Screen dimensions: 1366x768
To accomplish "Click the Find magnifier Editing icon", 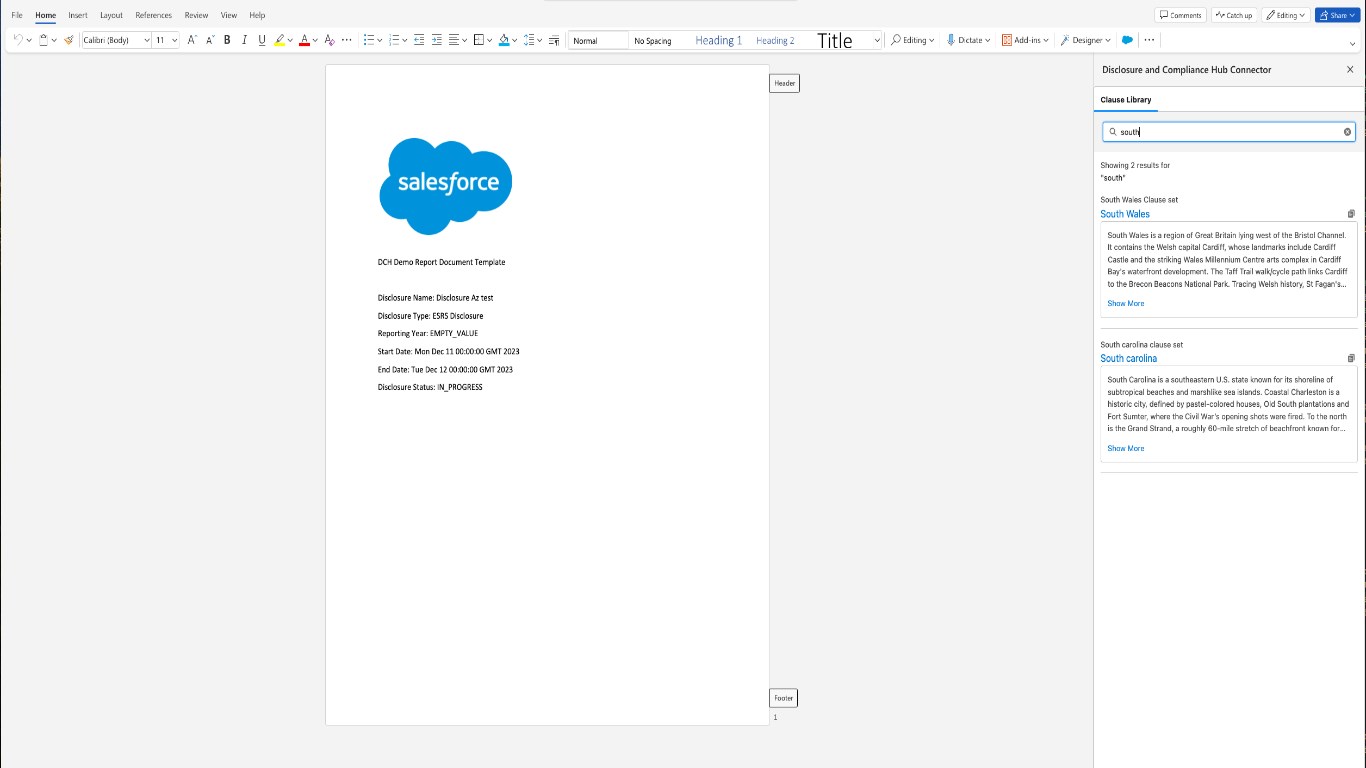I will point(896,40).
